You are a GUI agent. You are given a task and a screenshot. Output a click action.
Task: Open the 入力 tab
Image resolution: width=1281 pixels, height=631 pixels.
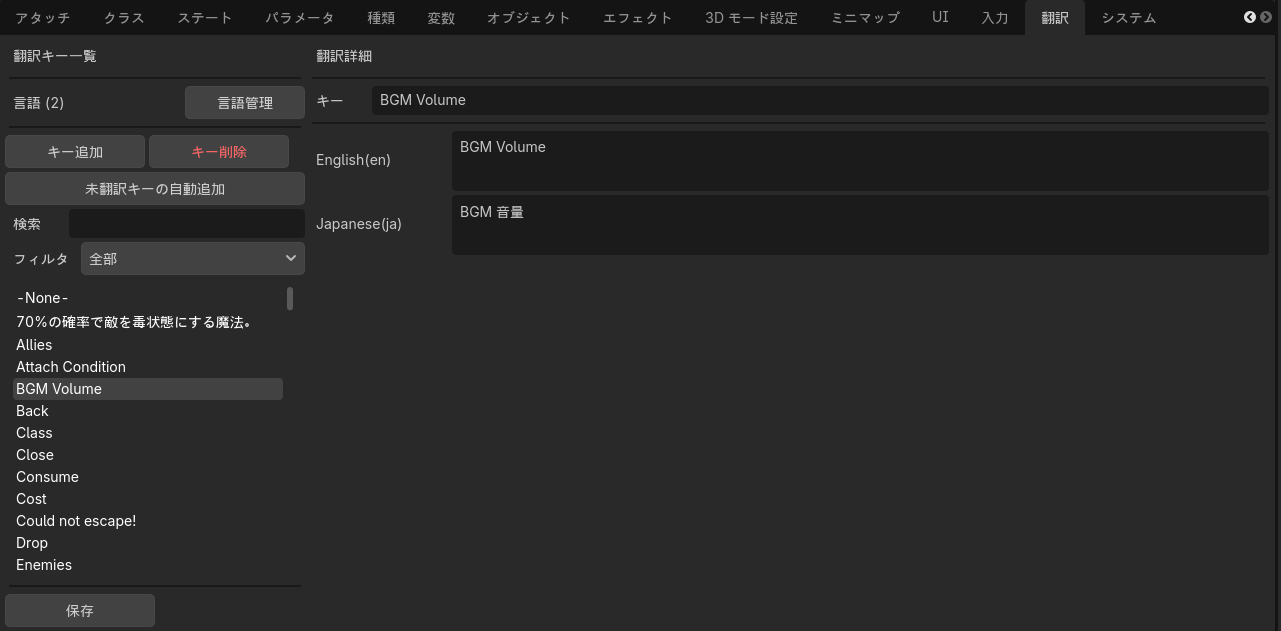click(x=995, y=17)
